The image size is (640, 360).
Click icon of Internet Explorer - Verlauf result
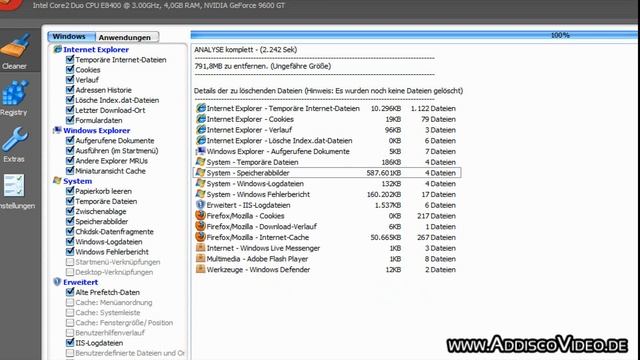point(200,129)
